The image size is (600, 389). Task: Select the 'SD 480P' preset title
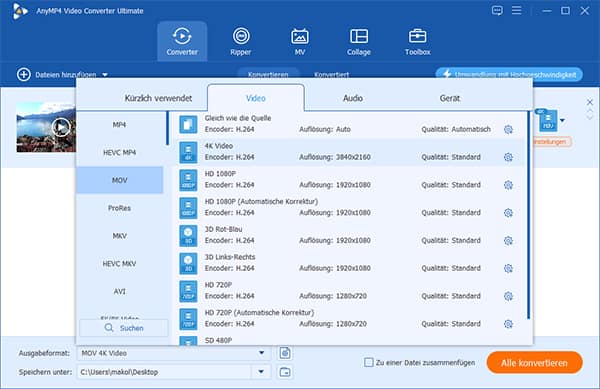[218, 340]
